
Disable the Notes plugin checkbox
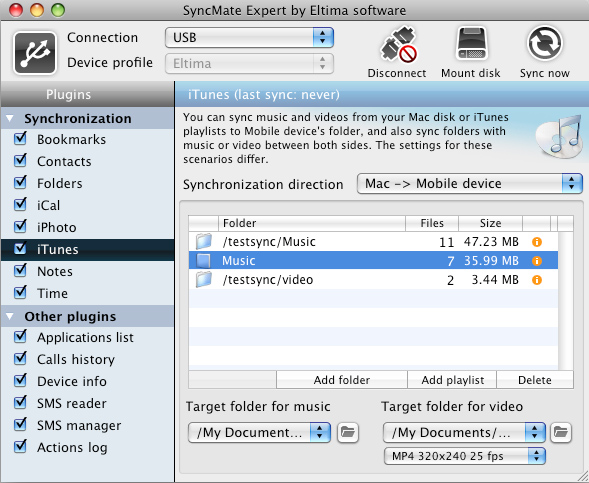coord(20,270)
